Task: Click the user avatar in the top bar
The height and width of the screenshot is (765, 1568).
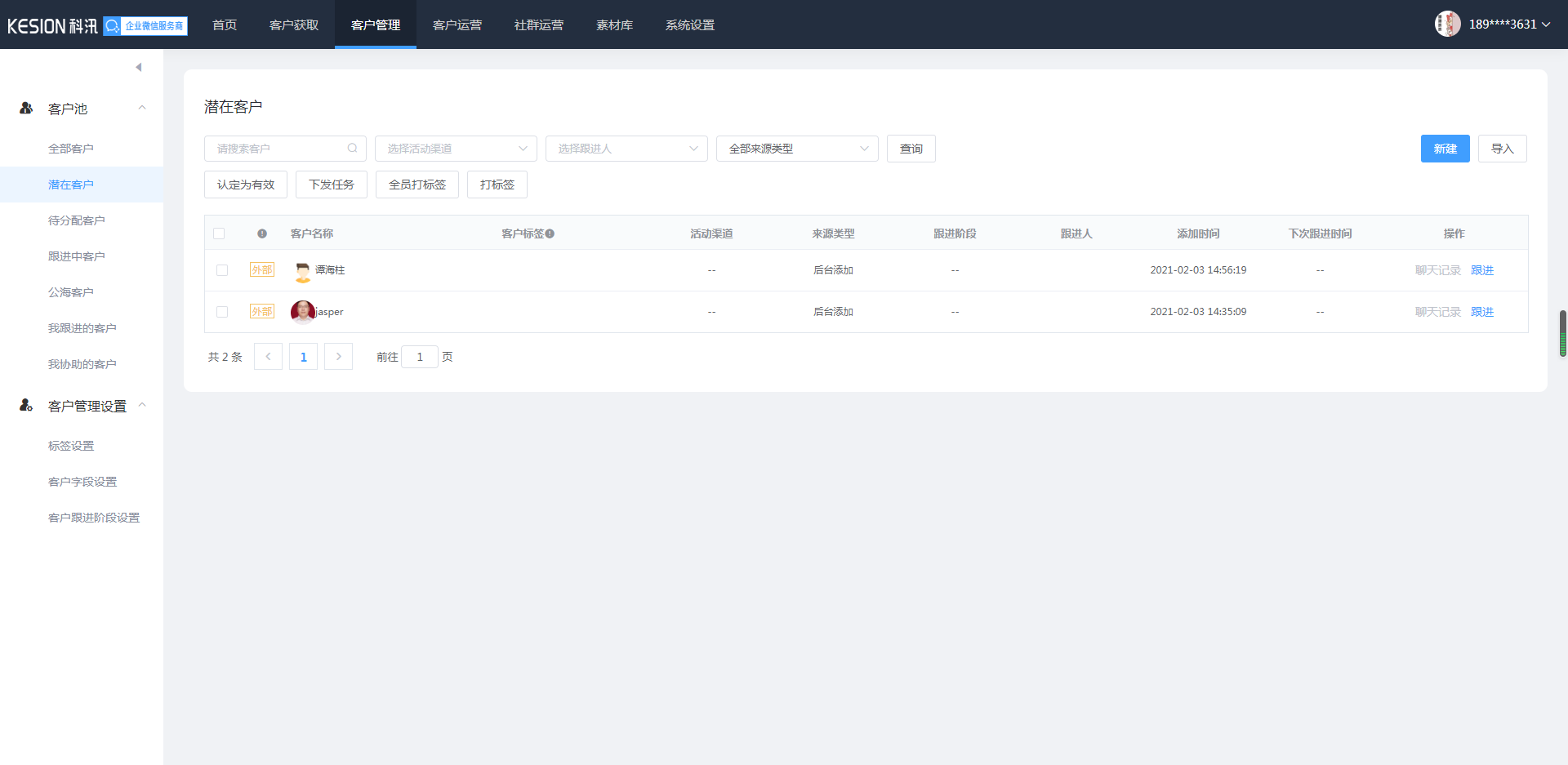Action: click(x=1447, y=24)
